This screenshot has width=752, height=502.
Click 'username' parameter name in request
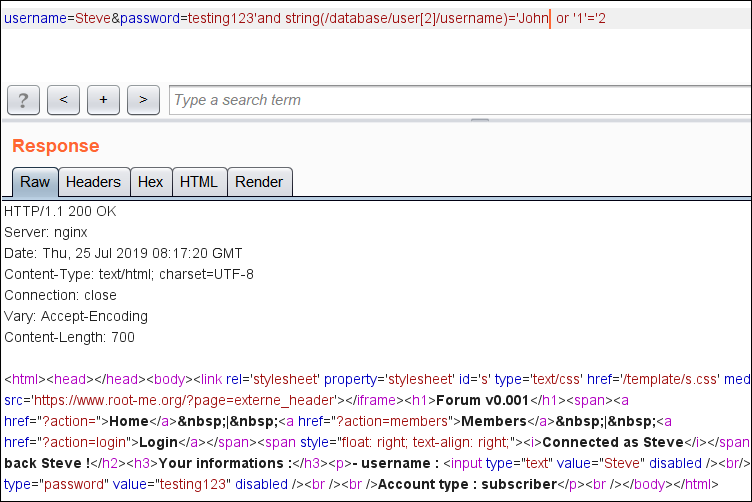(x=35, y=18)
